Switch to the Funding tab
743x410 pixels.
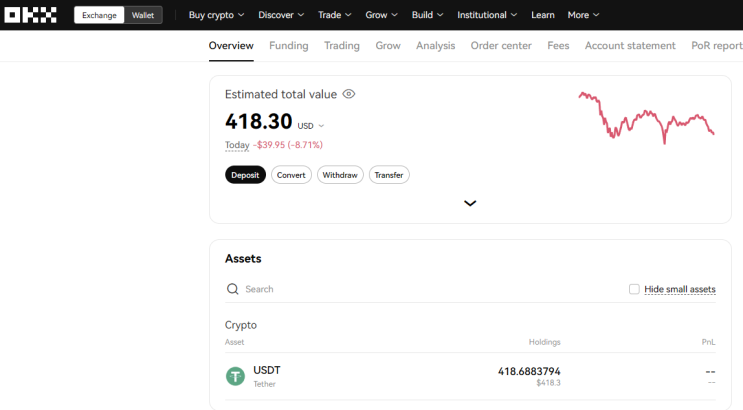pyautogui.click(x=289, y=46)
